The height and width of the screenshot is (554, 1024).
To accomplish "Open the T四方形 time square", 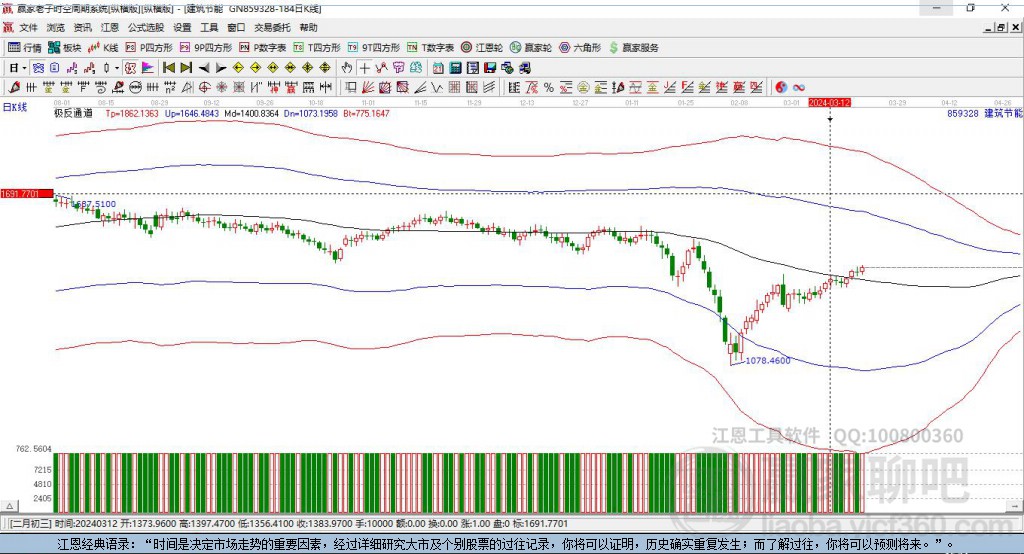I will point(317,48).
